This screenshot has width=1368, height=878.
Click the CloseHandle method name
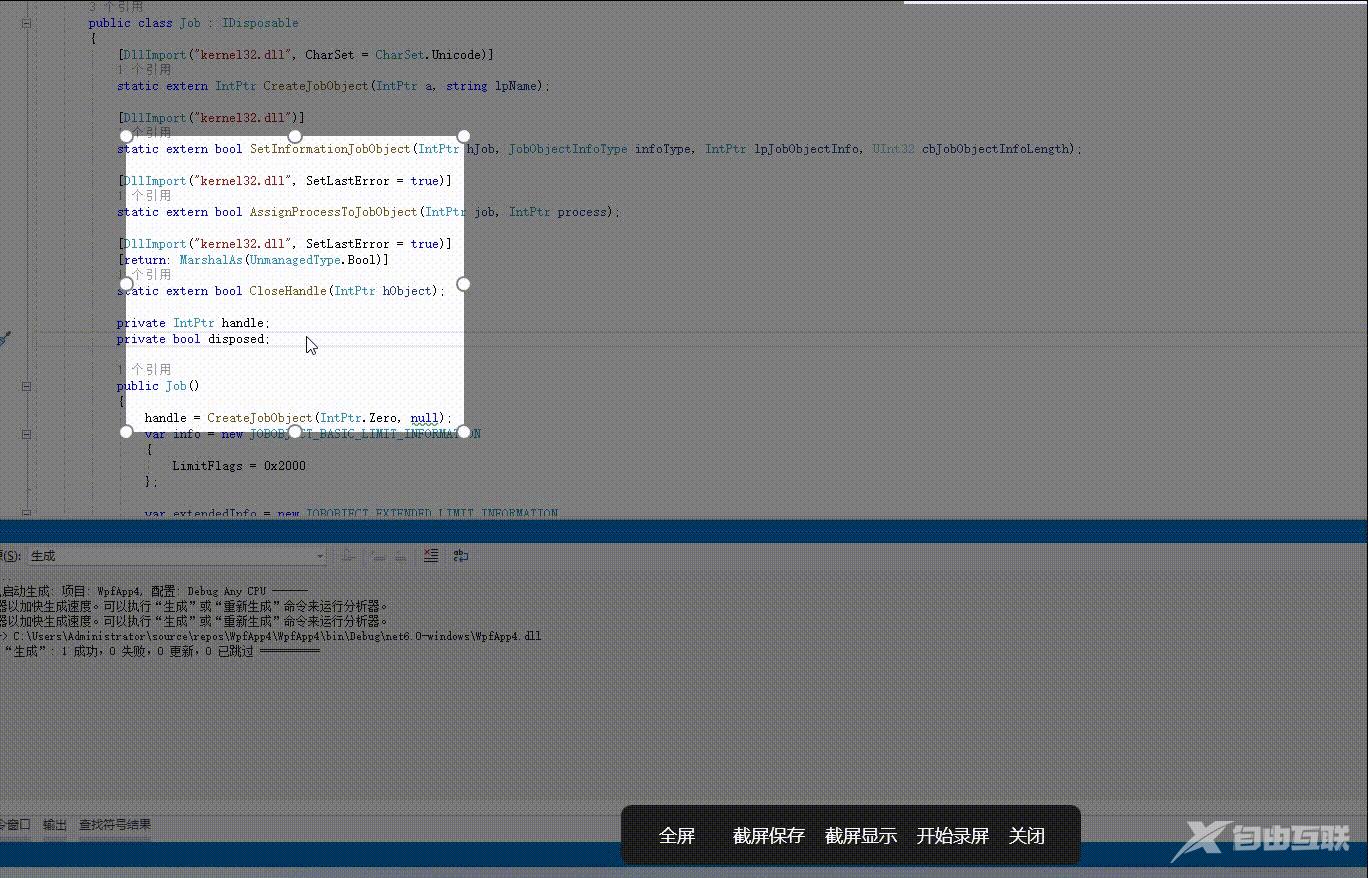288,291
